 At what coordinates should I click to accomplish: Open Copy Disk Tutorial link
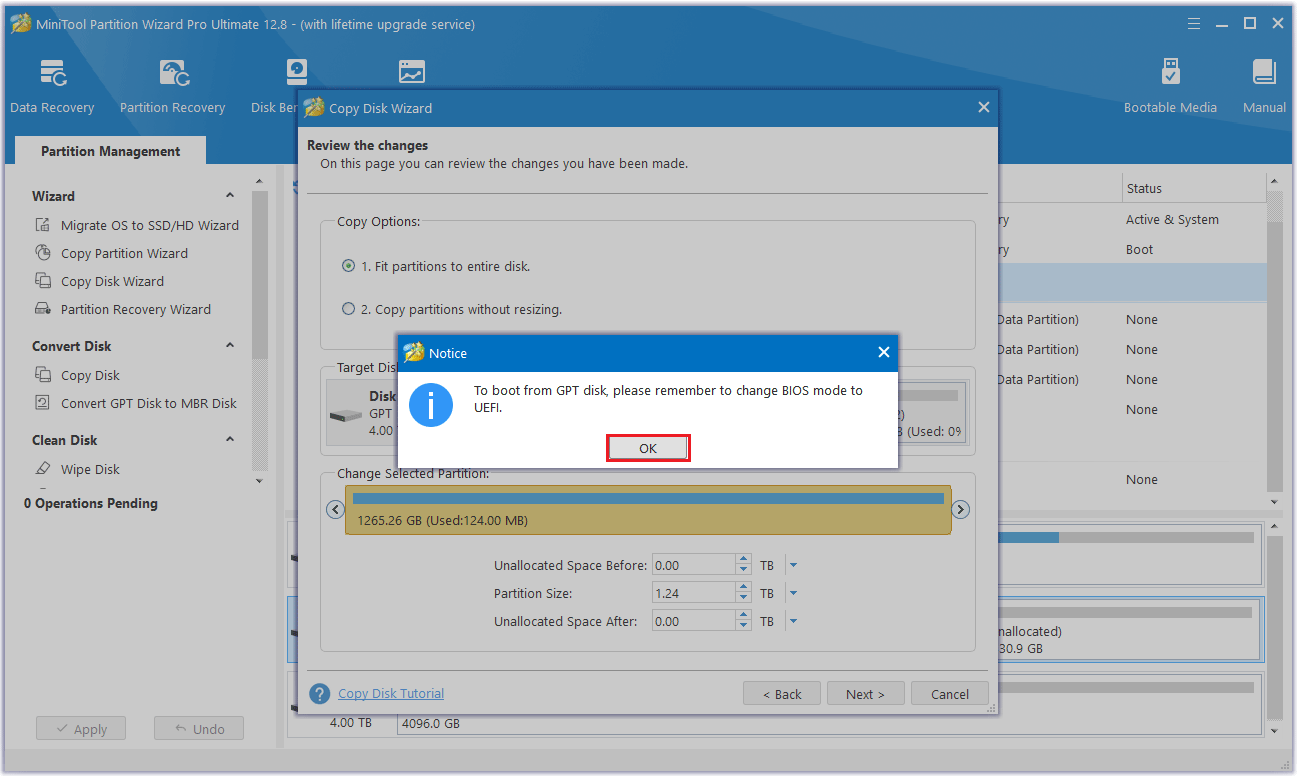pyautogui.click(x=391, y=693)
